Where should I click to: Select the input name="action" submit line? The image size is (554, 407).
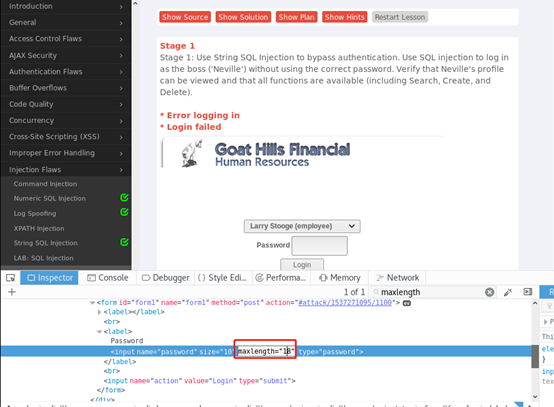(199, 381)
